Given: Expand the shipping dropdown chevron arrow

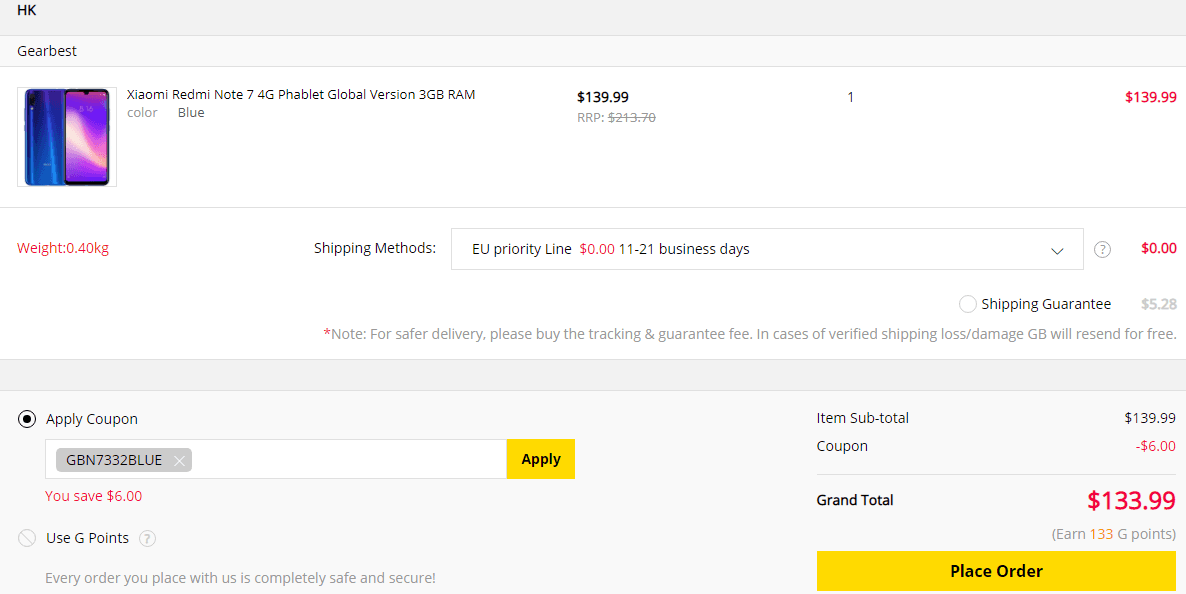Looking at the screenshot, I should tap(1057, 250).
